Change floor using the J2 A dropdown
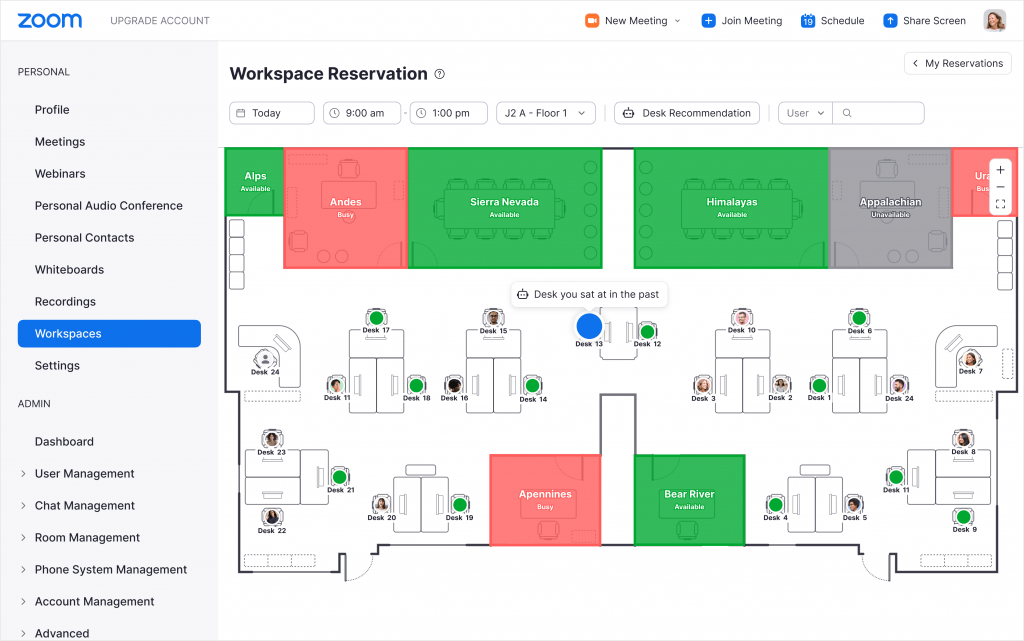This screenshot has width=1024, height=641. coord(545,113)
